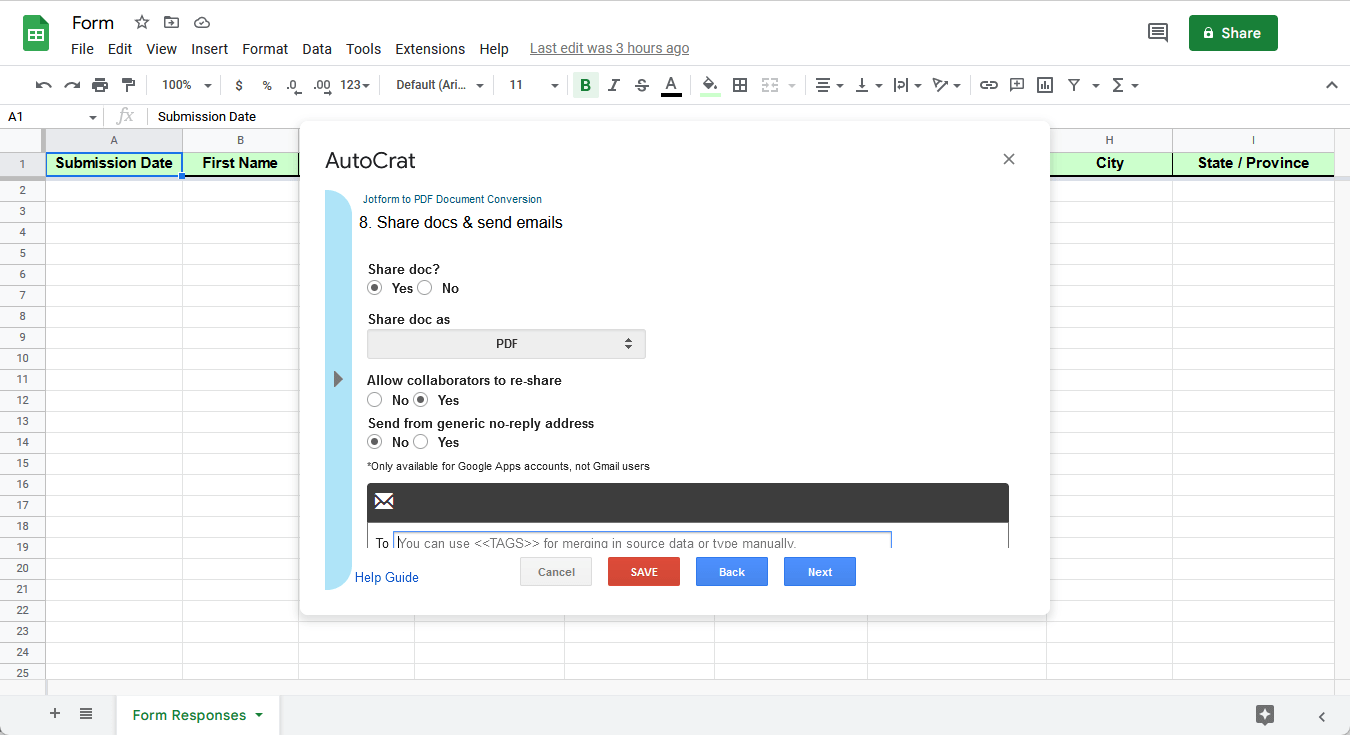Viewport: 1350px width, 735px height.
Task: Open the All Sheets list
Action: (86, 714)
